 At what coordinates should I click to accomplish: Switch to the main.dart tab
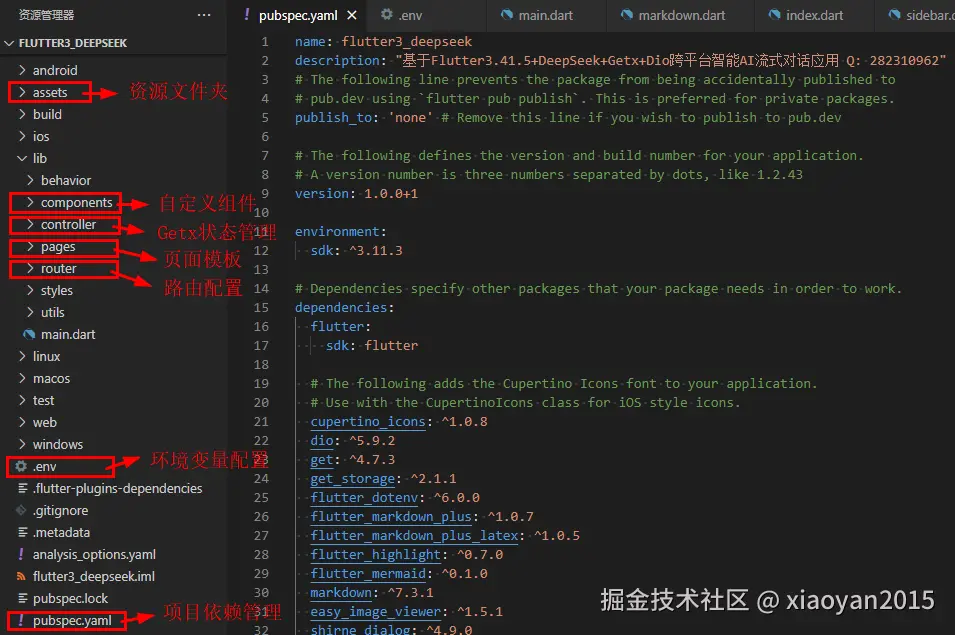click(546, 15)
